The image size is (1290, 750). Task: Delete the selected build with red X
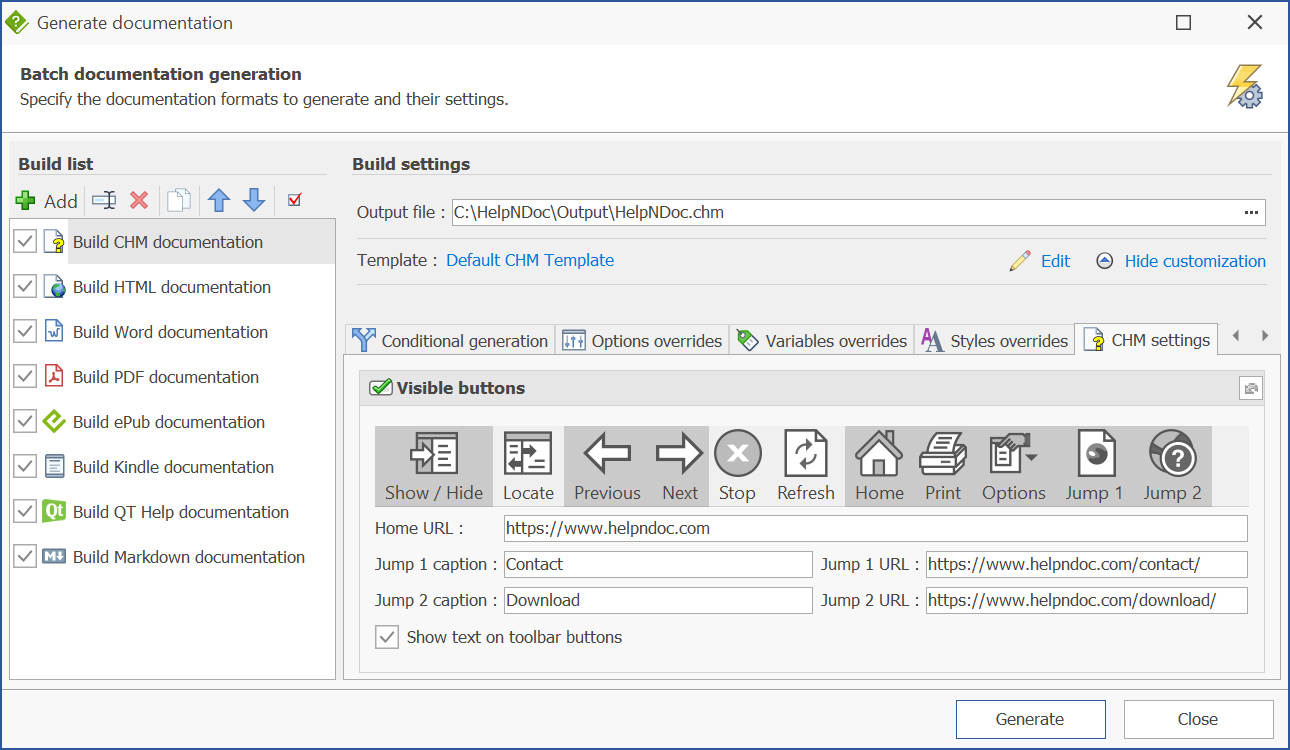(139, 201)
